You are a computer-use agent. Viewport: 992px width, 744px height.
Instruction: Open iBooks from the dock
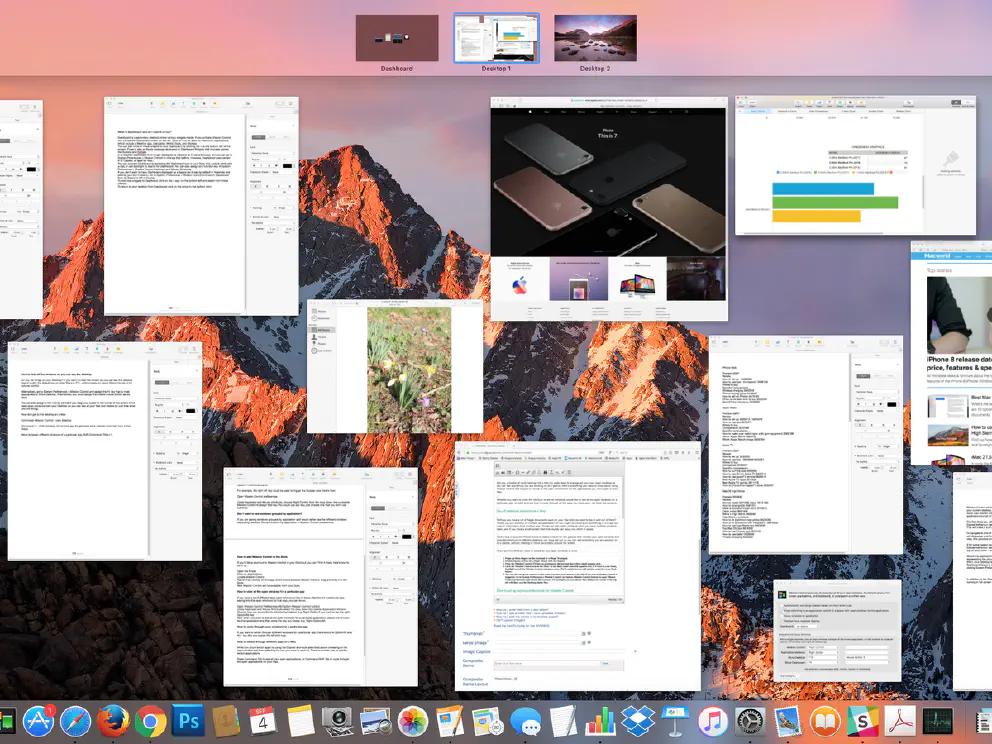click(x=825, y=721)
